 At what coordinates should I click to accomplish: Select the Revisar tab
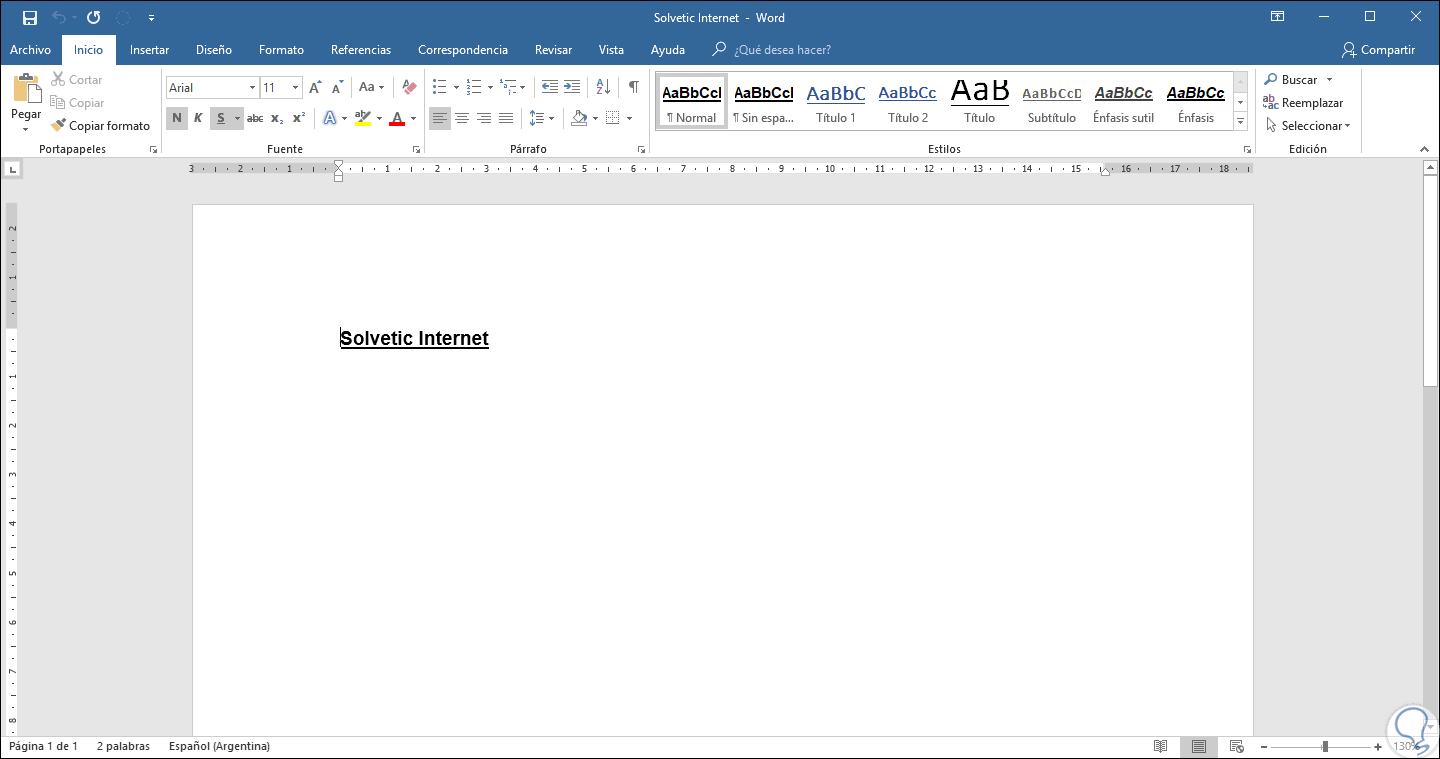[x=553, y=50]
